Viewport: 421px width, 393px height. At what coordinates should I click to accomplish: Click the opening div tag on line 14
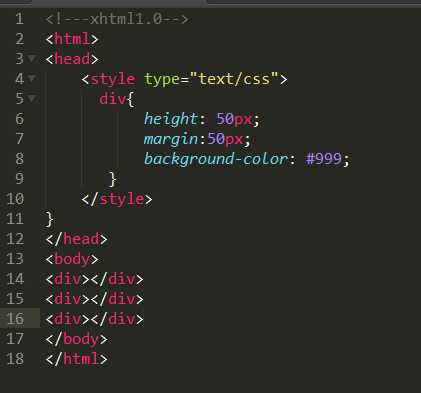pyautogui.click(x=68, y=279)
